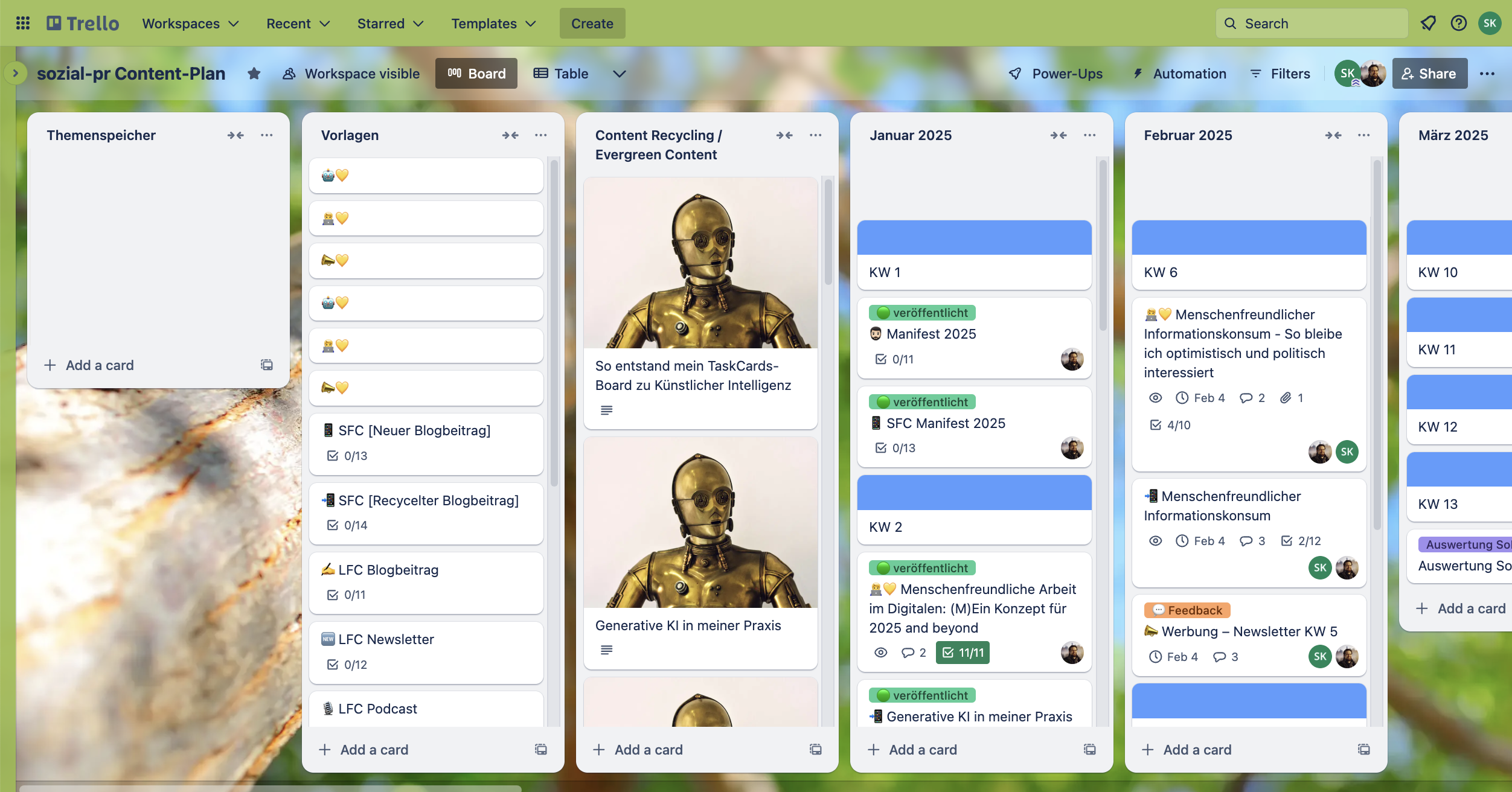This screenshot has height=792, width=1512.
Task: Open the Templates dropdown
Action: tap(493, 24)
